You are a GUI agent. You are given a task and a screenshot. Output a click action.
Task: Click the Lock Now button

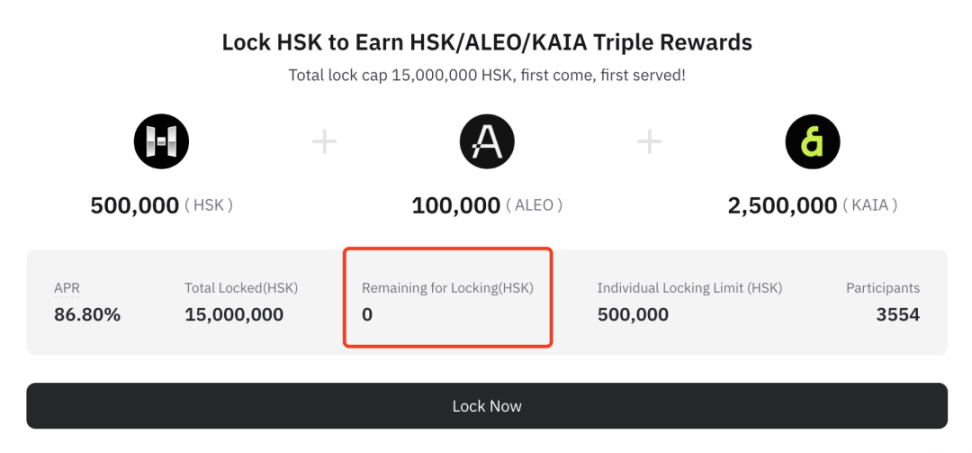(x=487, y=406)
